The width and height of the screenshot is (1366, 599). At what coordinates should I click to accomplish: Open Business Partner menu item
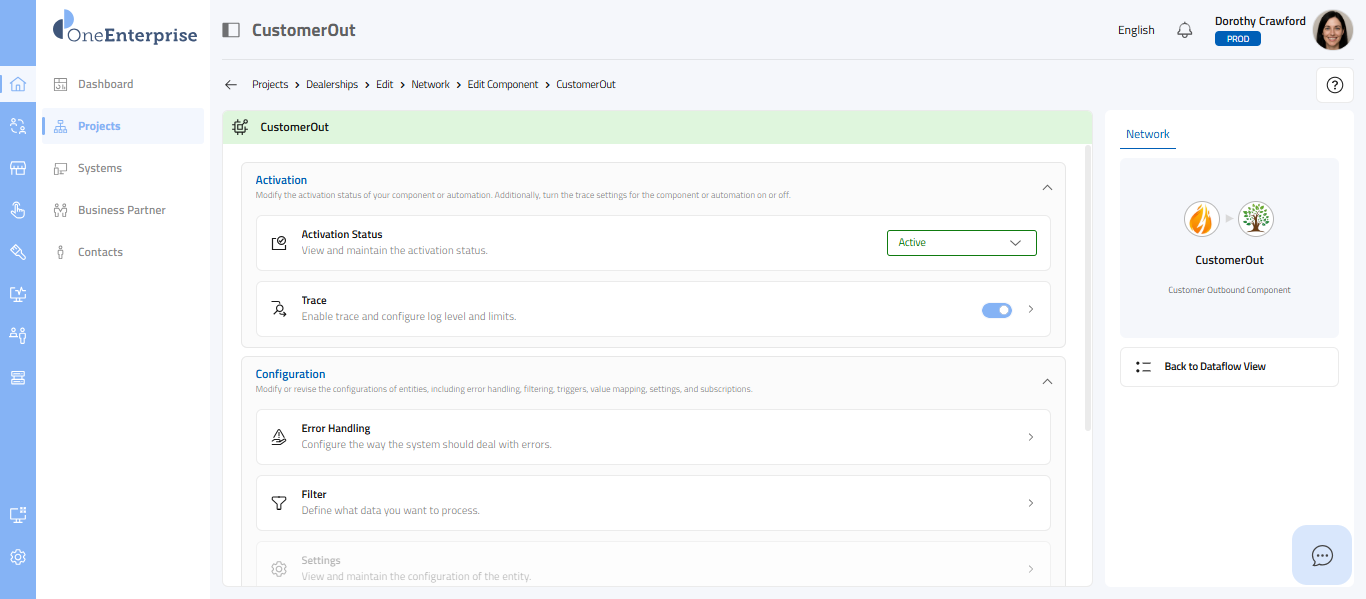point(121,210)
